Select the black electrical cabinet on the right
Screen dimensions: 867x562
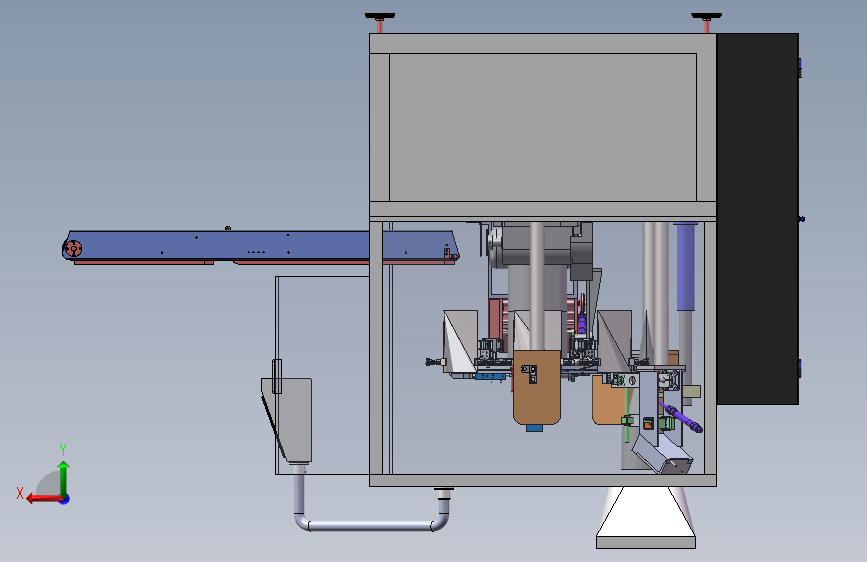[x=758, y=218]
